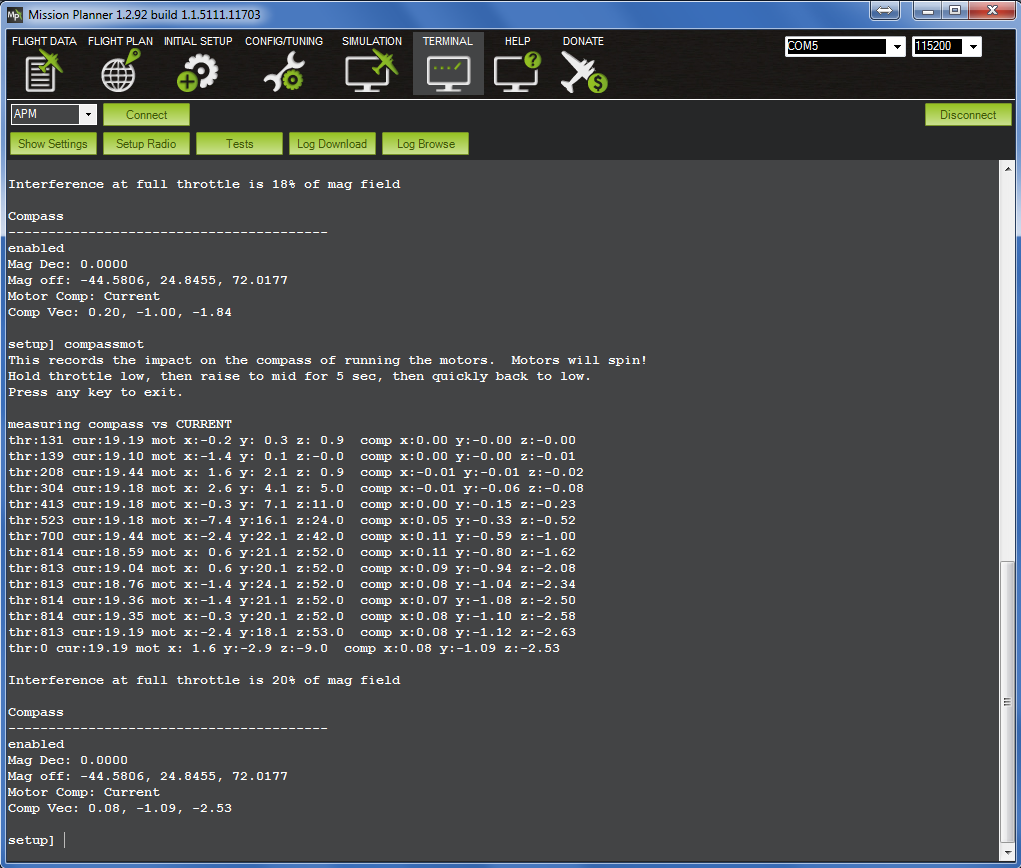The width and height of the screenshot is (1021, 868).
Task: Click the Tests button
Action: (x=239, y=144)
